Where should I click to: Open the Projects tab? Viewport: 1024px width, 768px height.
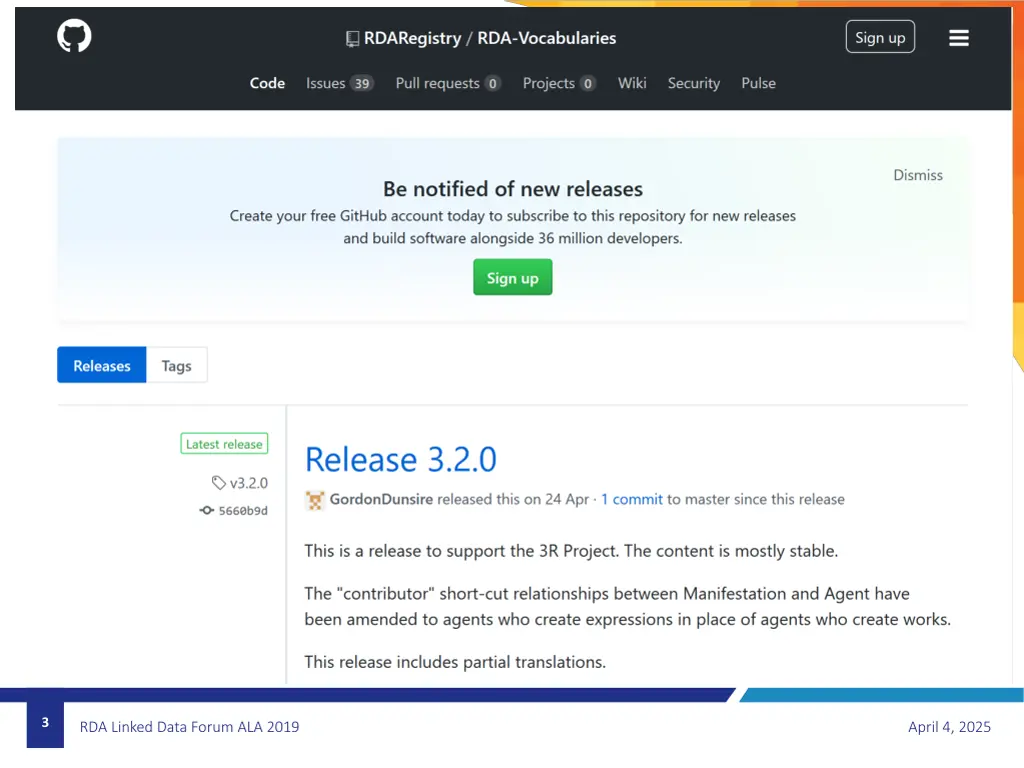(x=558, y=84)
